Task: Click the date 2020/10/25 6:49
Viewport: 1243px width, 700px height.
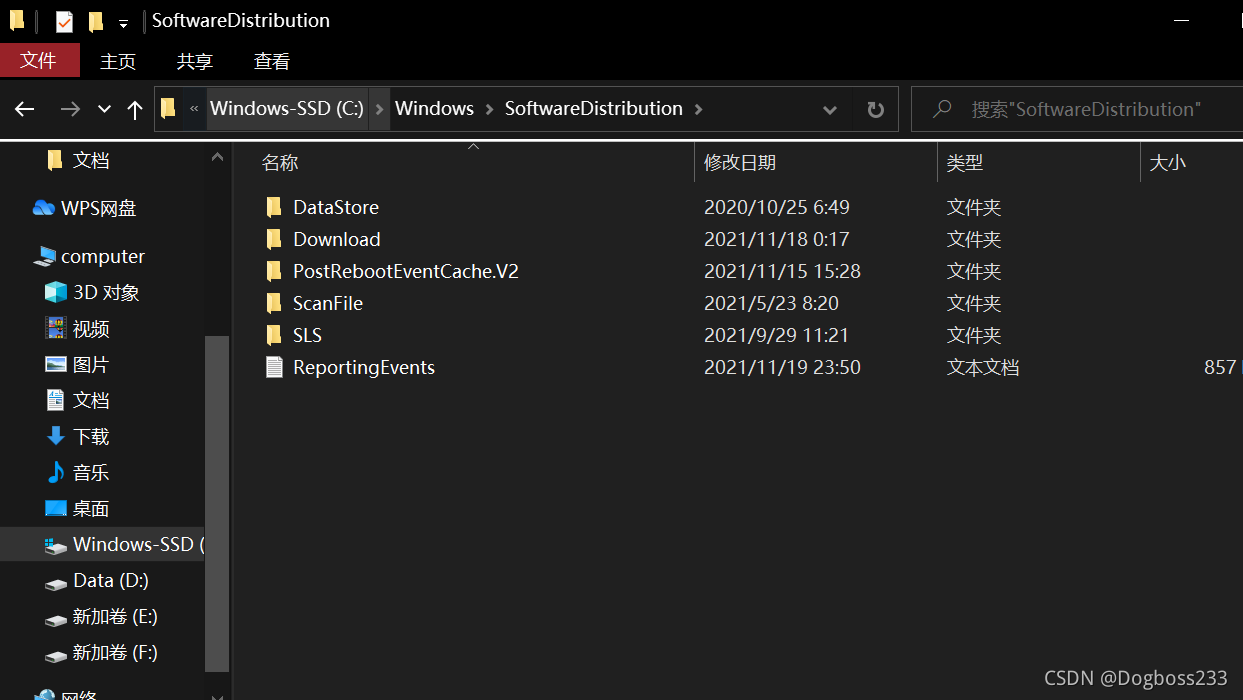Action: coord(777,207)
